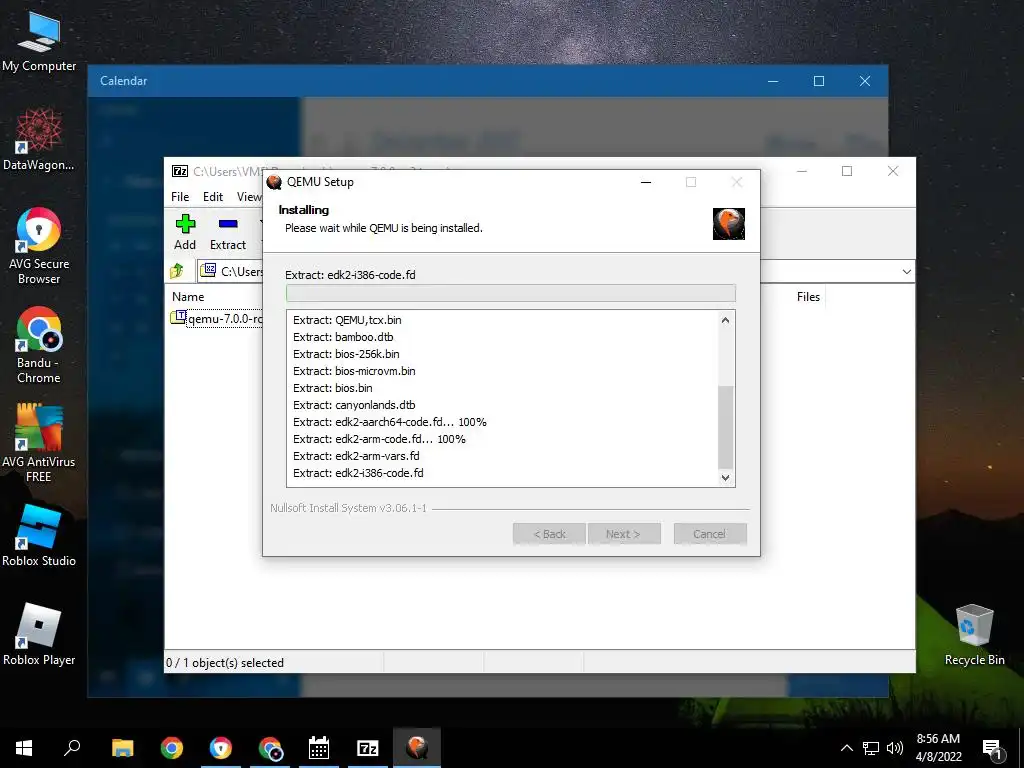The height and width of the screenshot is (768, 1024).
Task: Click the 7-Zip Add toolbar icon
Action: point(185,232)
